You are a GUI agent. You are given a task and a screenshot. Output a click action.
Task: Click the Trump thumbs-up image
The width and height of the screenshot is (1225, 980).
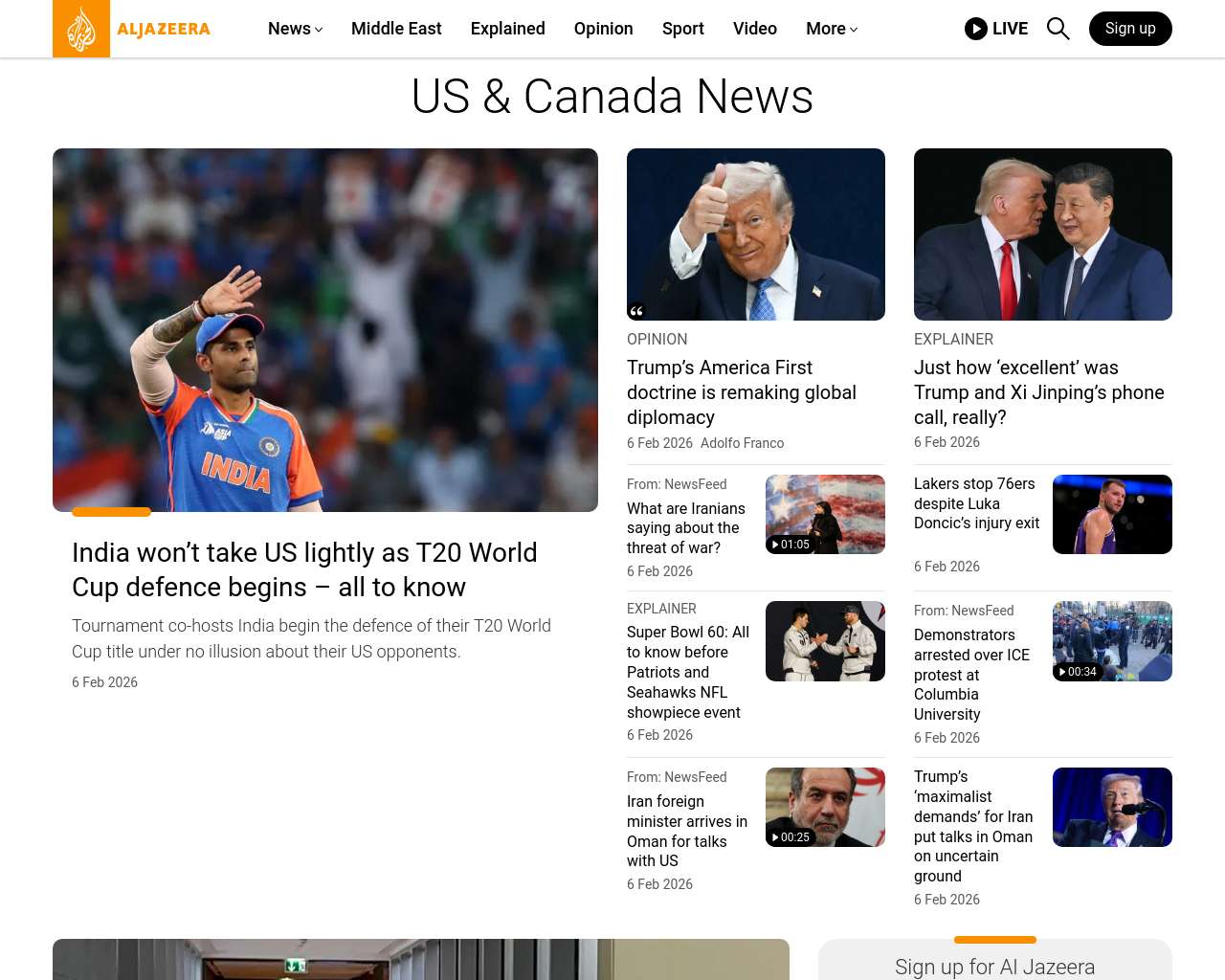click(756, 234)
